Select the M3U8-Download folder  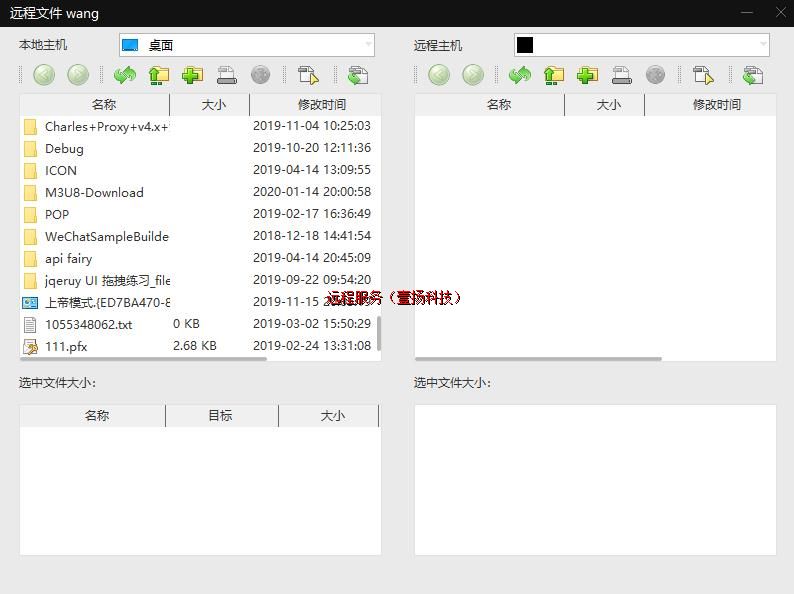[94, 192]
